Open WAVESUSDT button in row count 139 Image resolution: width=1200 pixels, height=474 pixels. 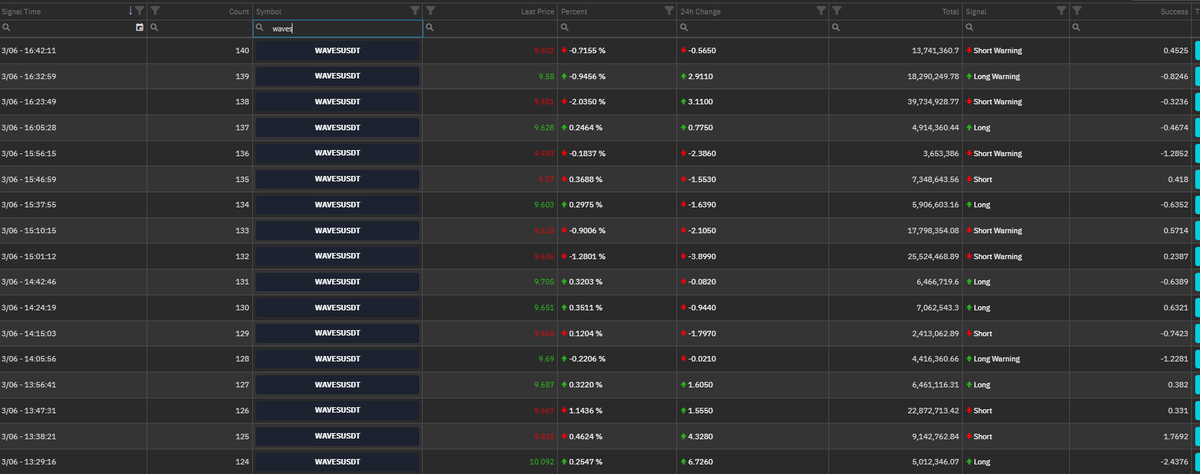point(337,76)
